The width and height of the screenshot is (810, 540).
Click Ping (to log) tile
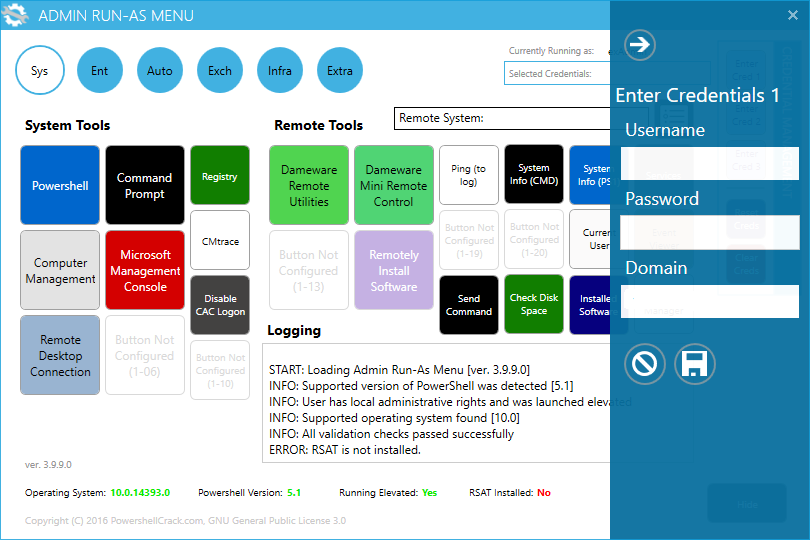point(469,175)
